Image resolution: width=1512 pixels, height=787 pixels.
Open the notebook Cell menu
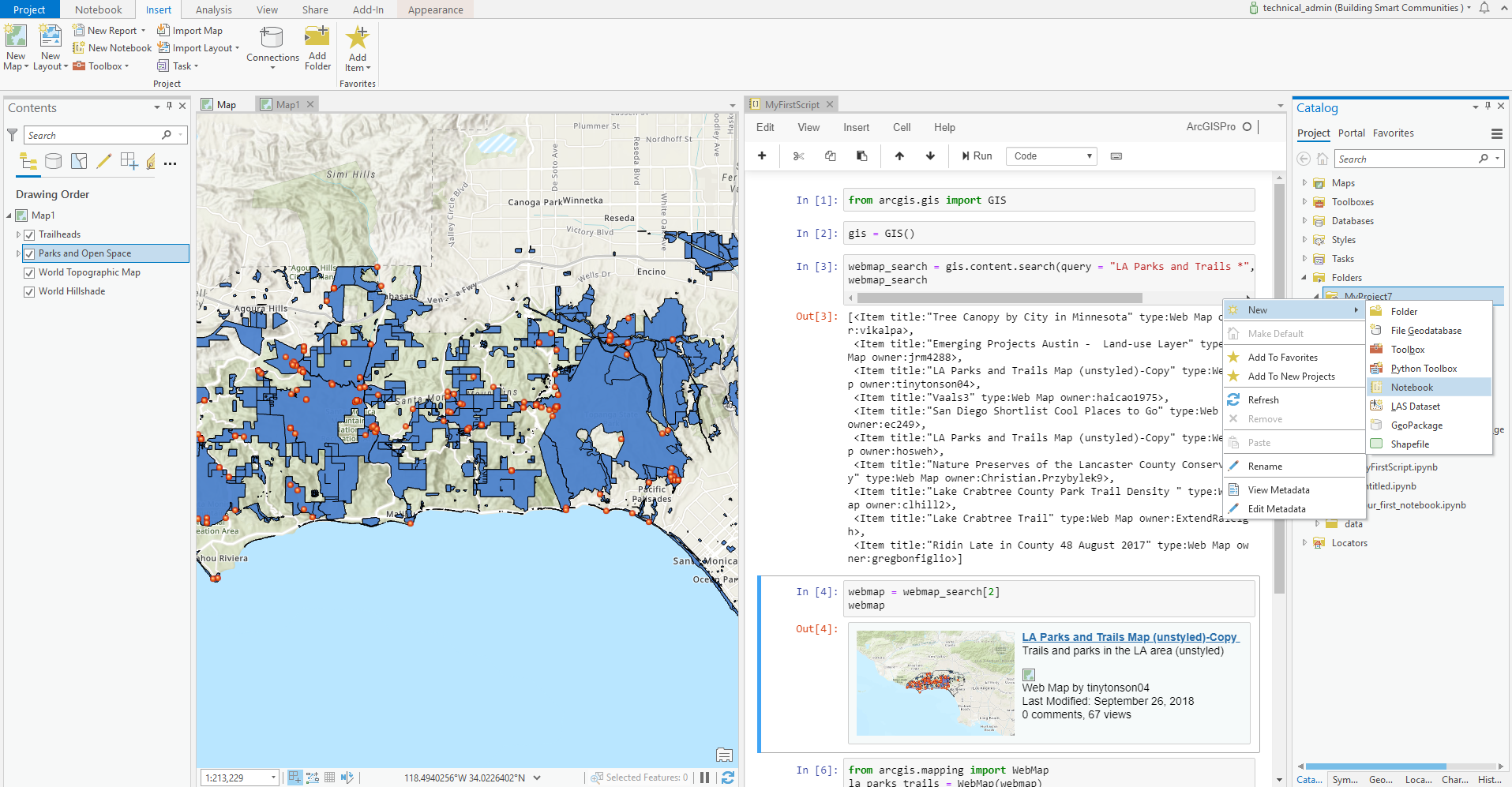point(902,127)
